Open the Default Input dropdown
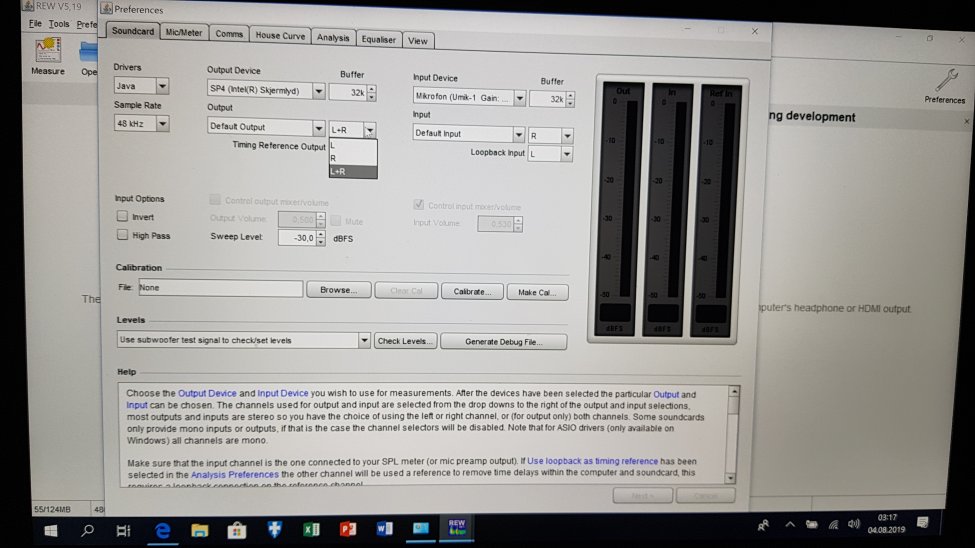 click(518, 134)
